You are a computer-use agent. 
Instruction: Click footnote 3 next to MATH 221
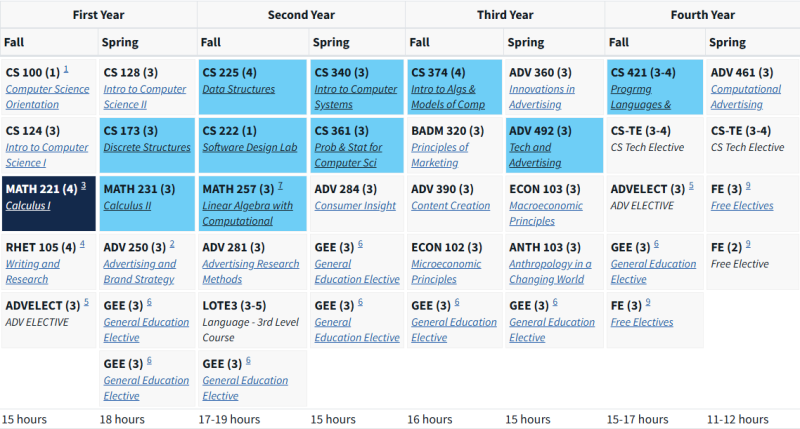pos(83,186)
